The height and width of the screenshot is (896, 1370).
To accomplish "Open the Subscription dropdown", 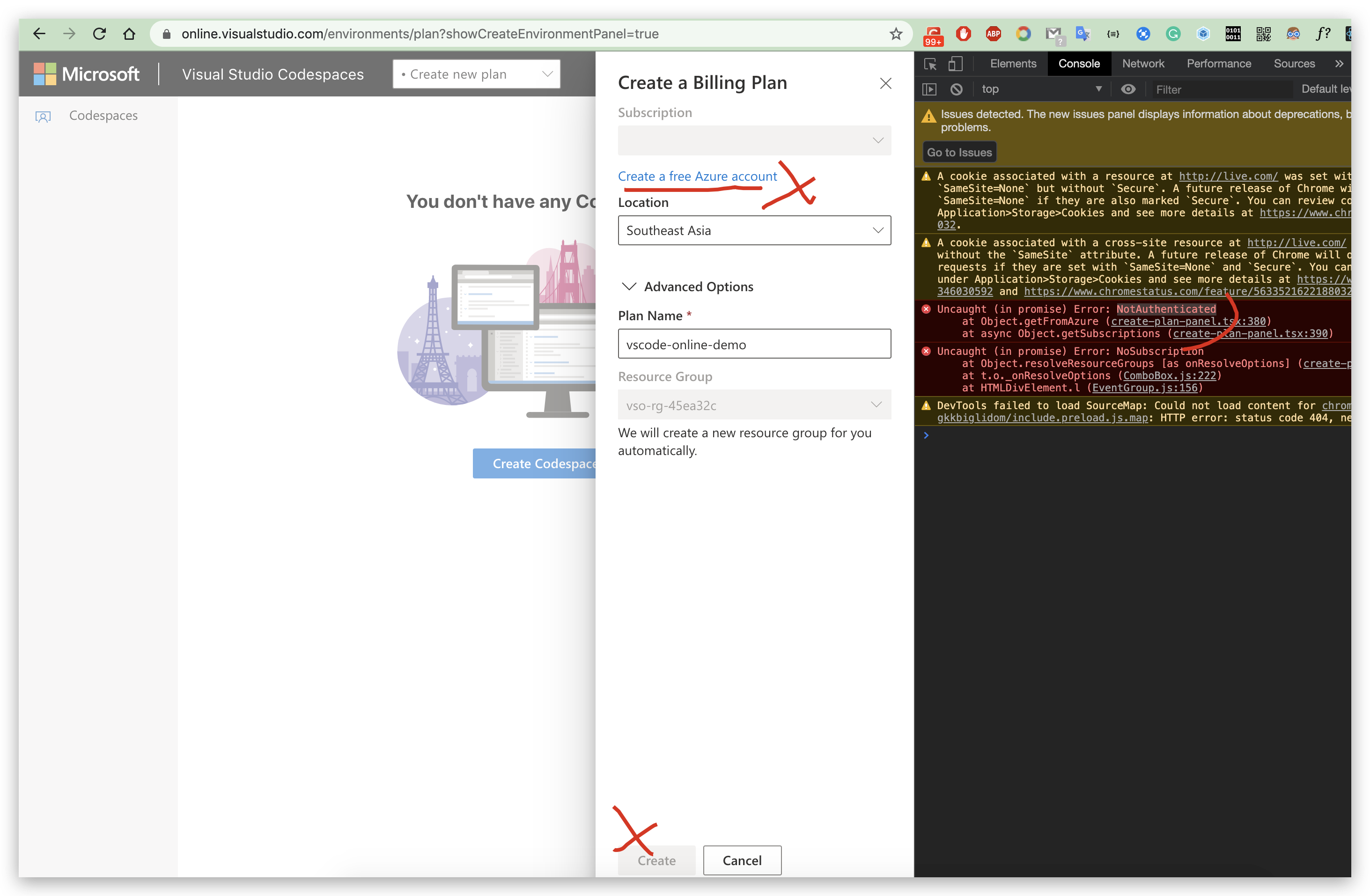I will click(754, 140).
